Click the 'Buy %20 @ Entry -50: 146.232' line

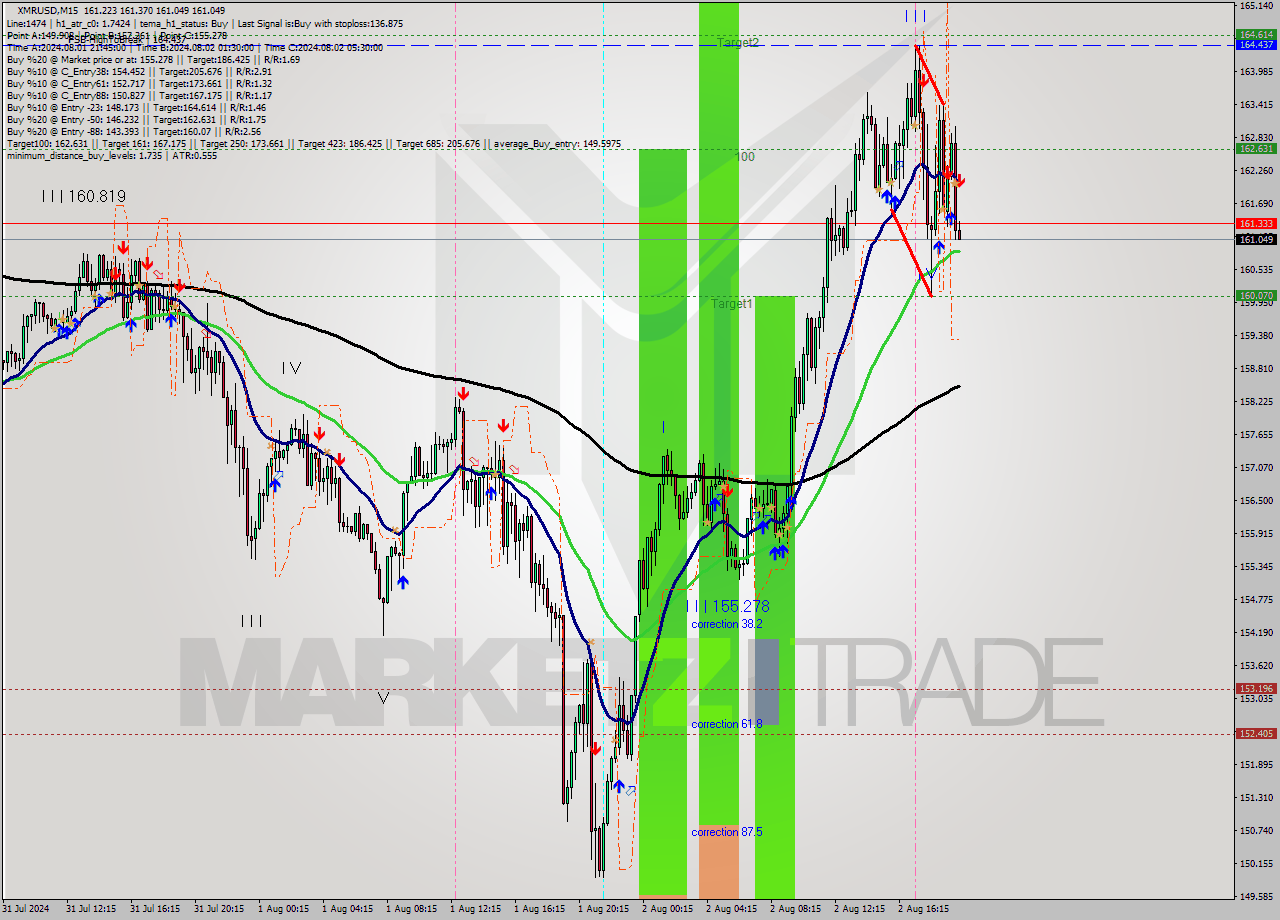[136, 119]
